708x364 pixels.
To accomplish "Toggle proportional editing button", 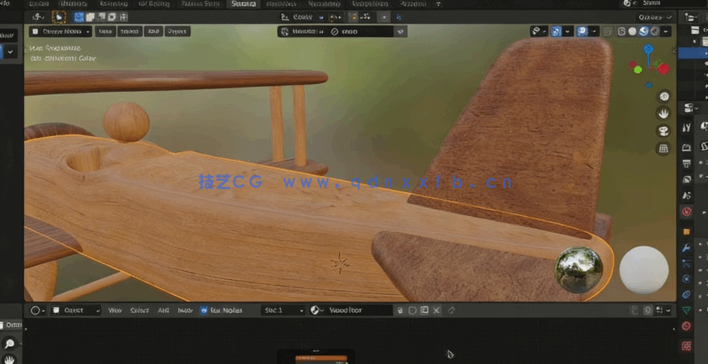I will 384,17.
